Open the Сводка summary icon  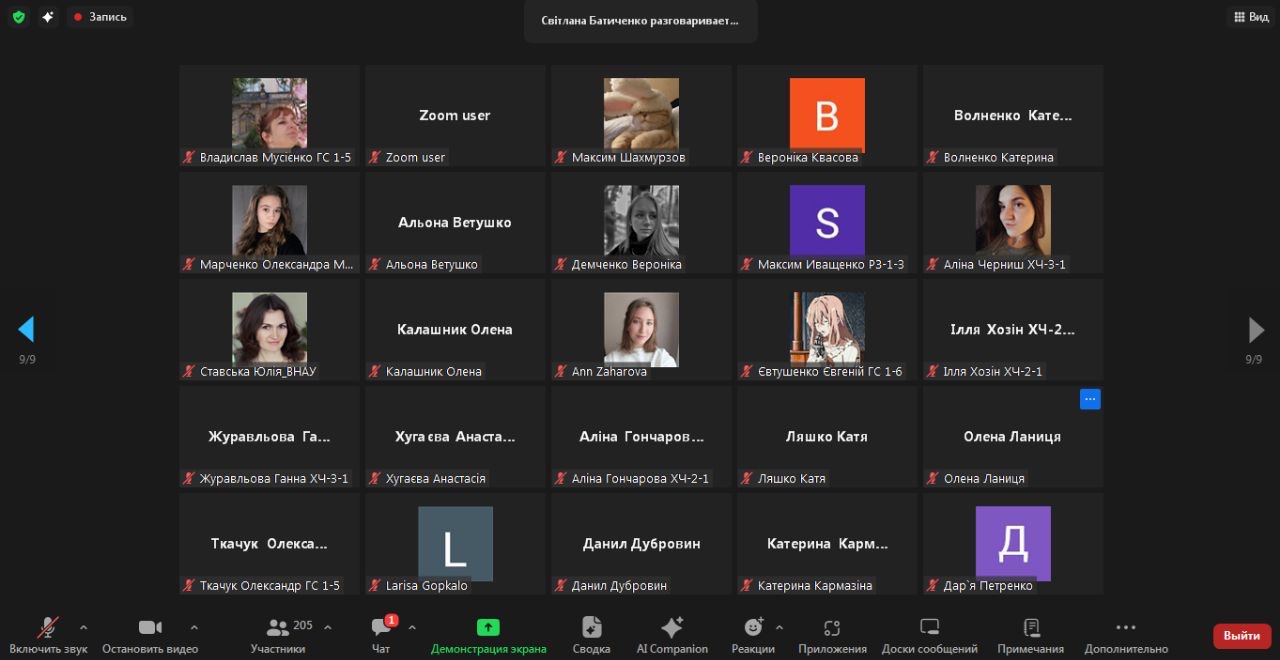pos(591,635)
